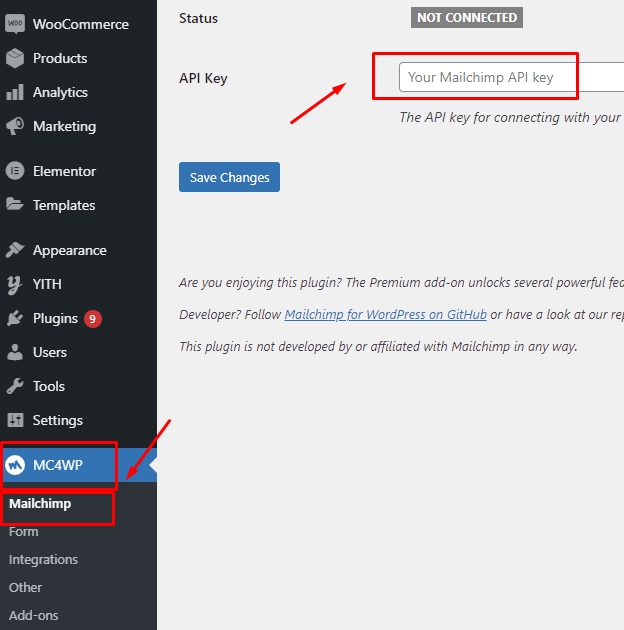624x630 pixels.
Task: Open the Appearance menu
Action: [78, 250]
